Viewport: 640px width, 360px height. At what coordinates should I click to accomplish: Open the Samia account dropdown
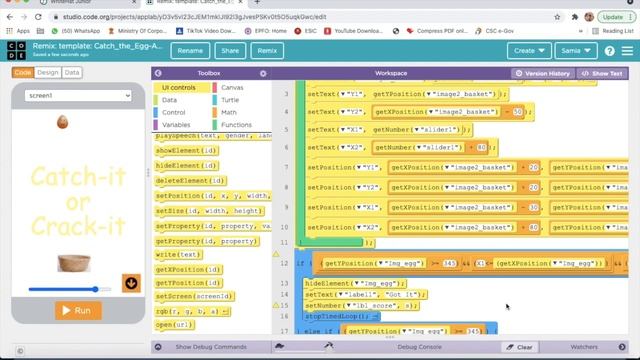(x=576, y=51)
